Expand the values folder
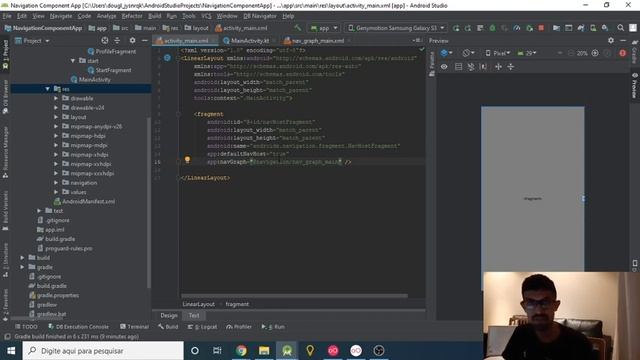 coord(56,192)
